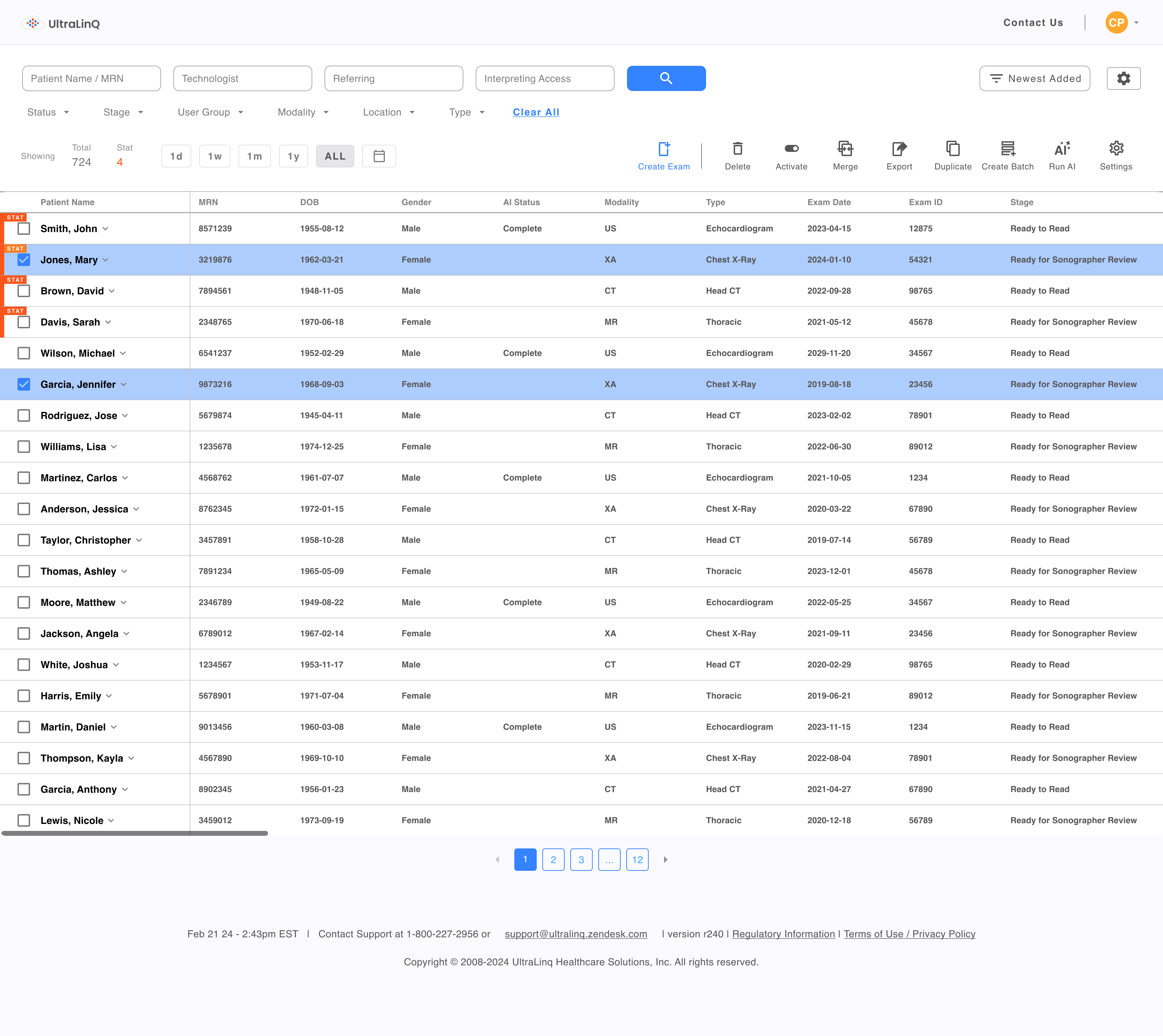
Task: Open the search magnifier button
Action: click(666, 78)
